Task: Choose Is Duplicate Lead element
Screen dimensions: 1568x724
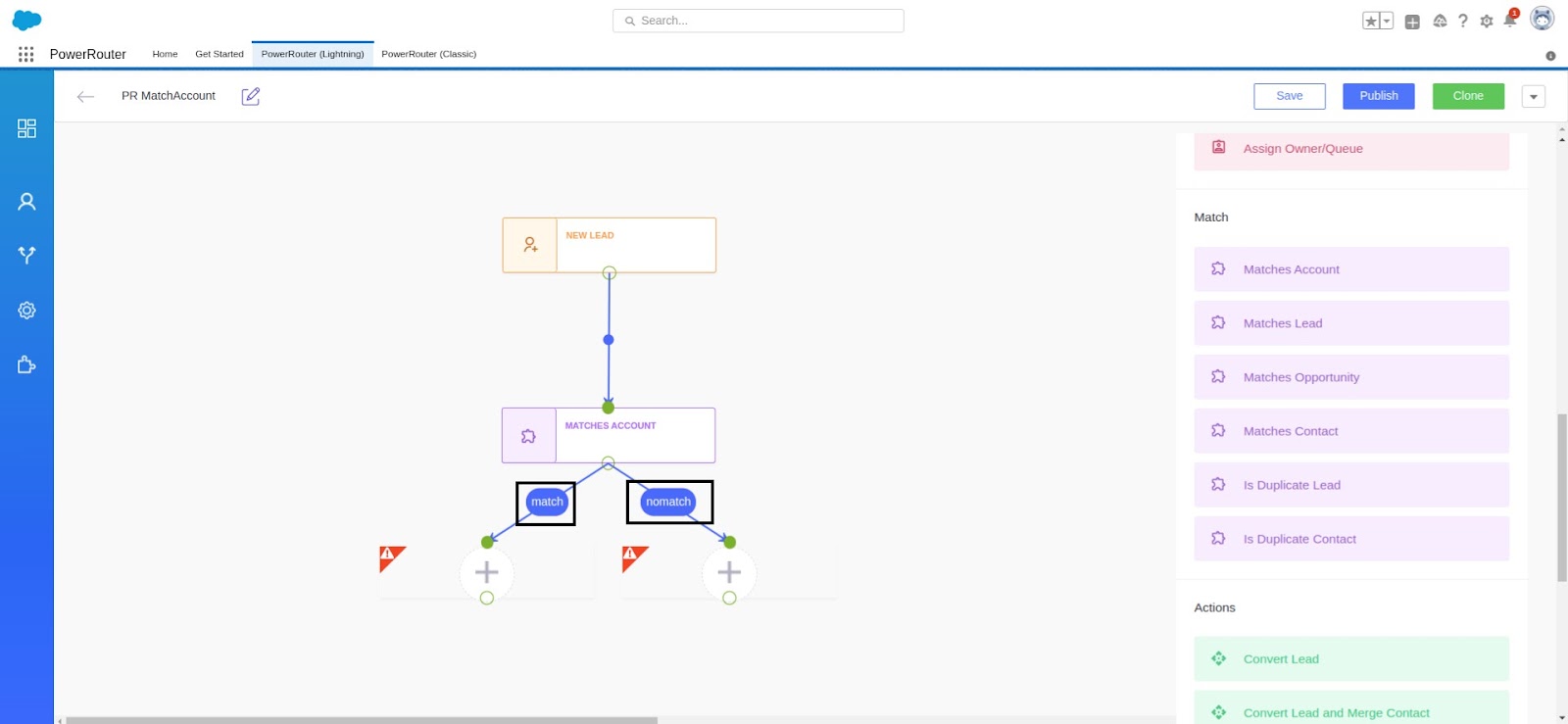Action: pyautogui.click(x=1351, y=485)
